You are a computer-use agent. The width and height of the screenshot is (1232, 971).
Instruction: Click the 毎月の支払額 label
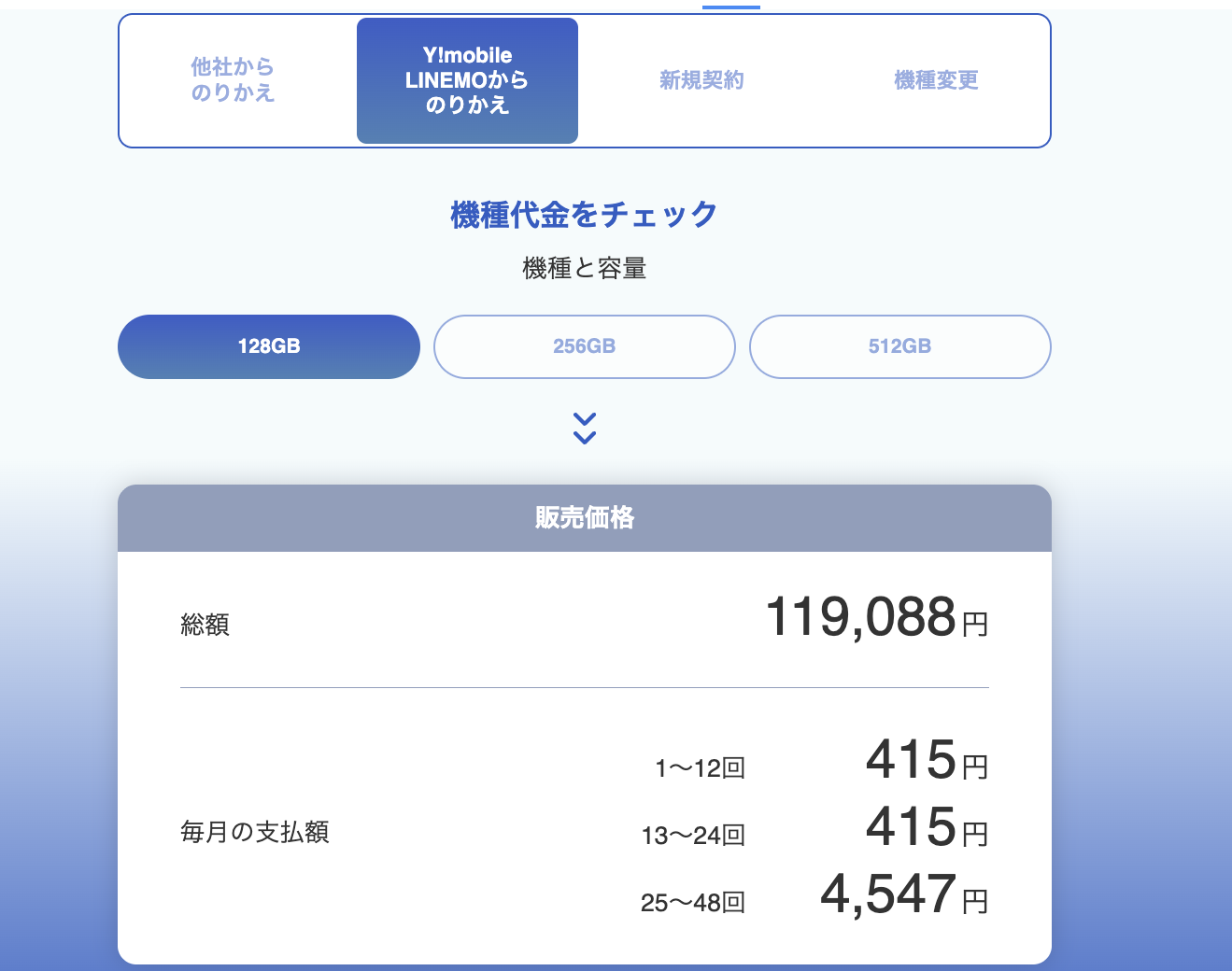point(255,832)
